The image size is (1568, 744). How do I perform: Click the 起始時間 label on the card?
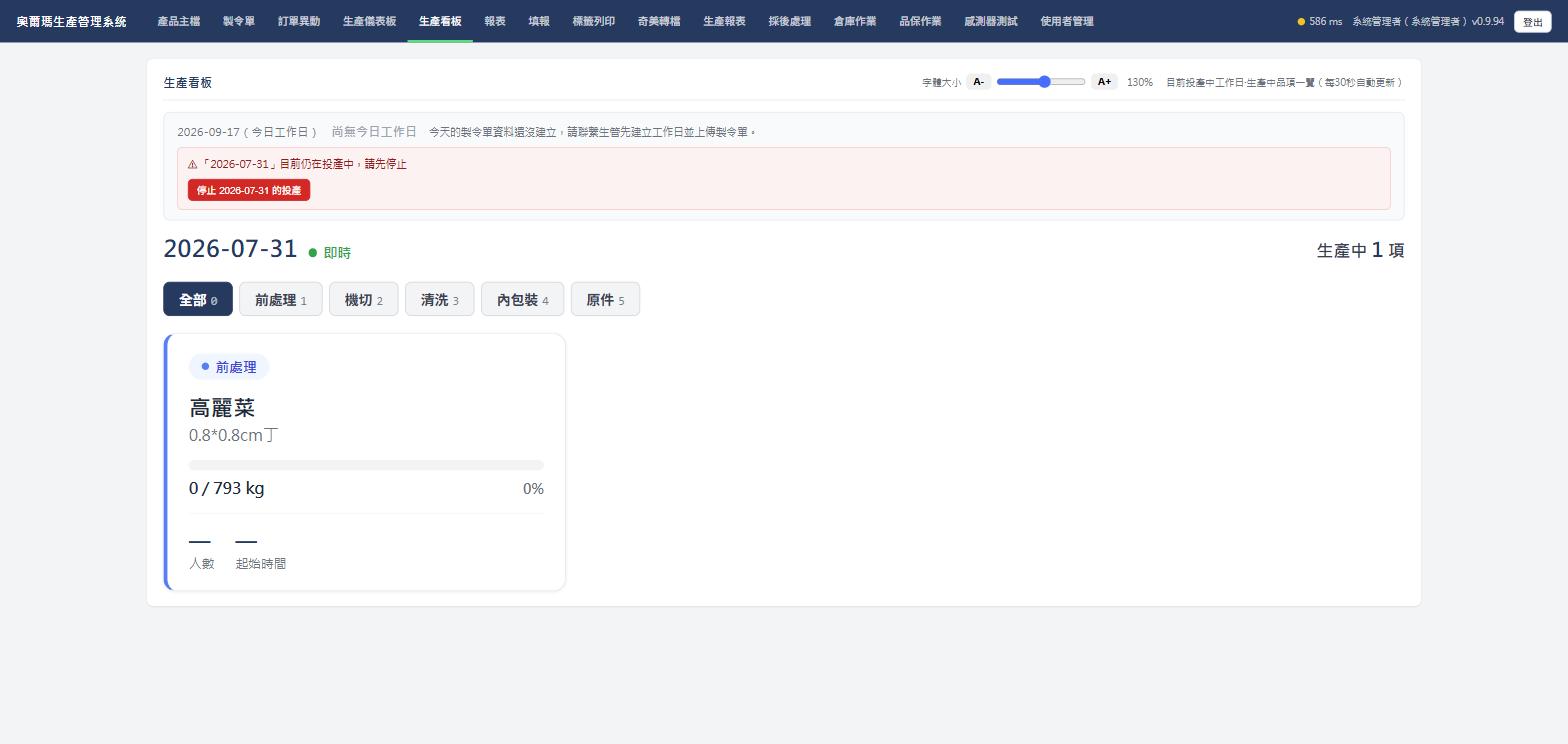coord(261,563)
